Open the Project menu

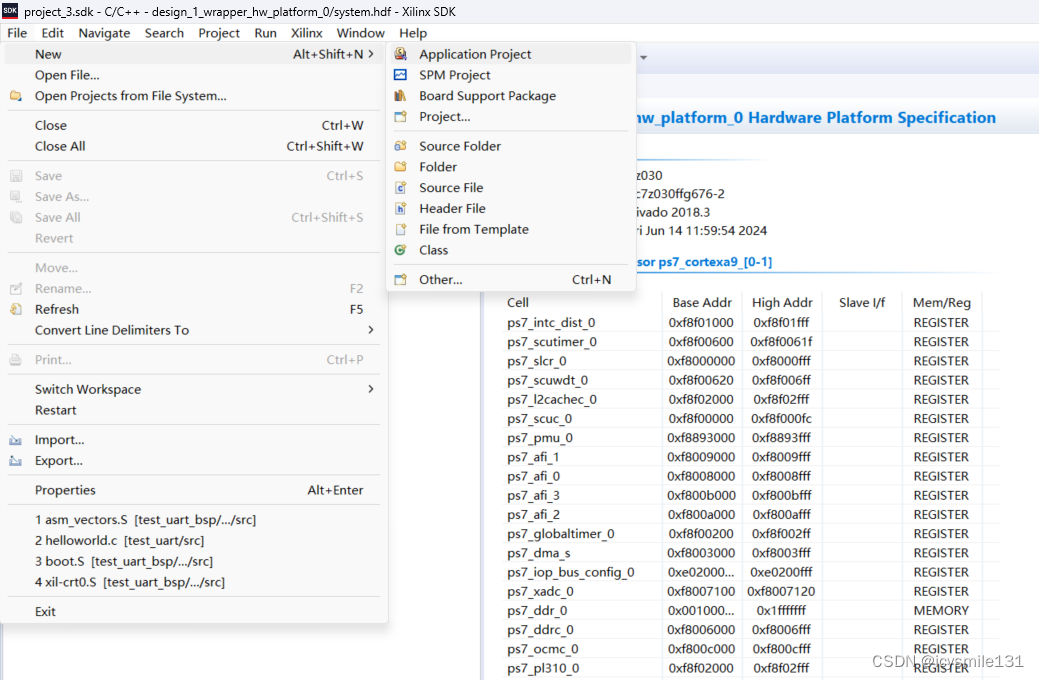tap(219, 33)
